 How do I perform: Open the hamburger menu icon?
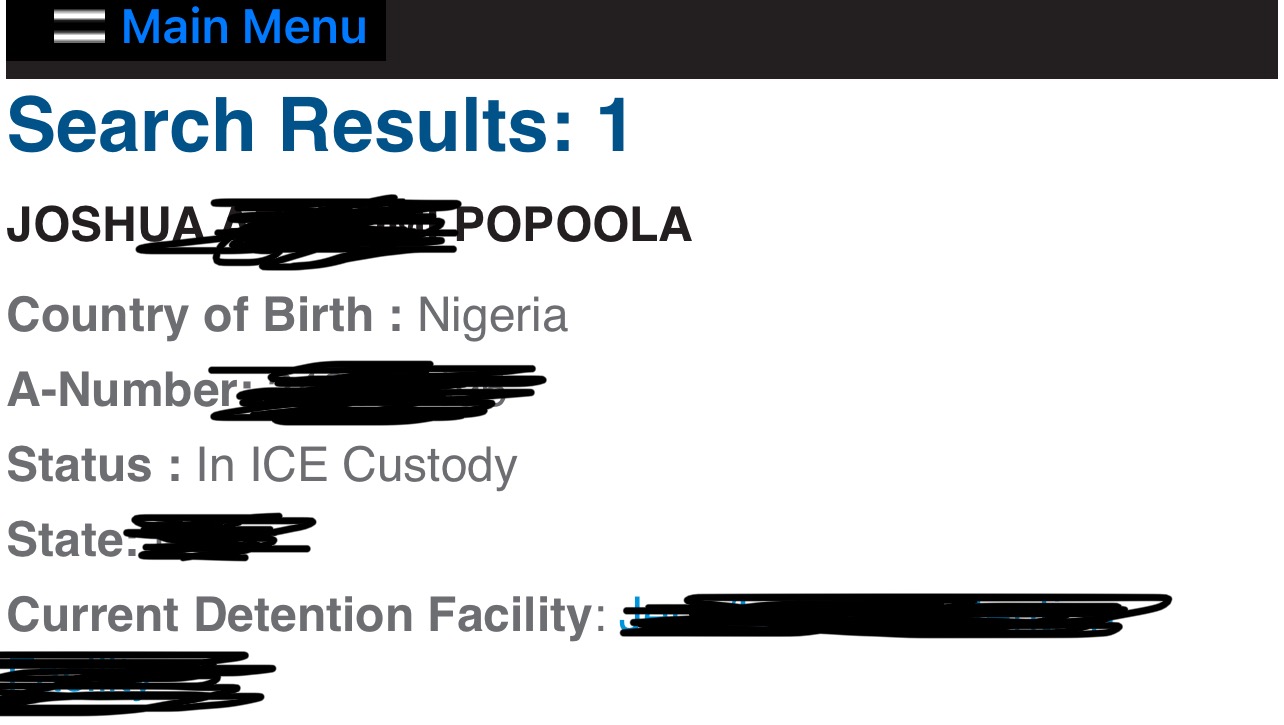[79, 27]
